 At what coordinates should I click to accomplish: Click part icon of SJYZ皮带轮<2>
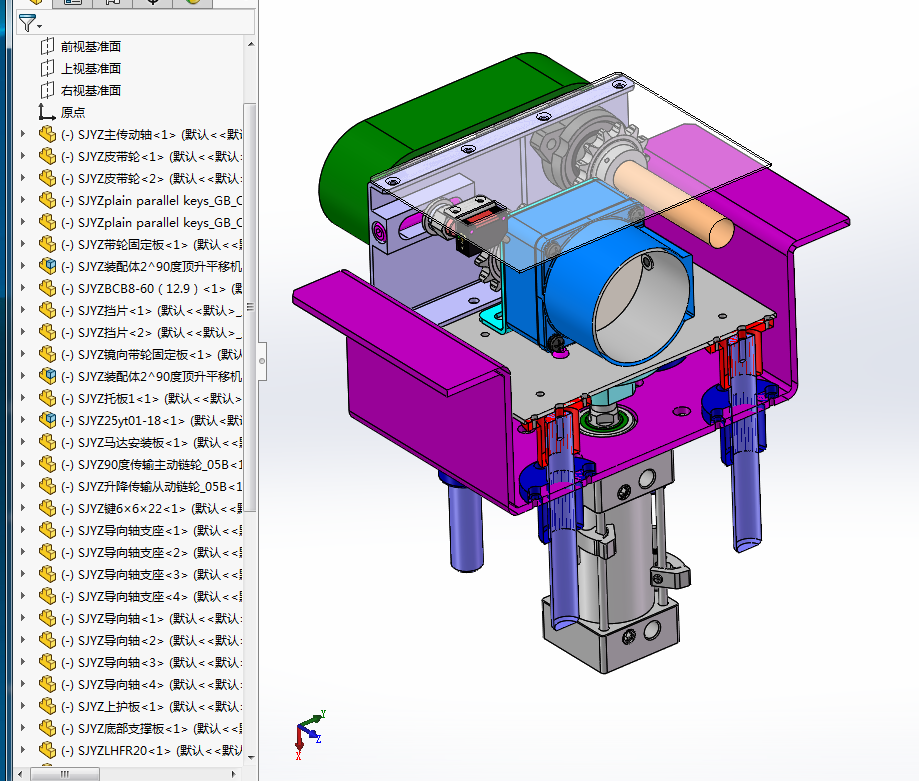pyautogui.click(x=47, y=178)
